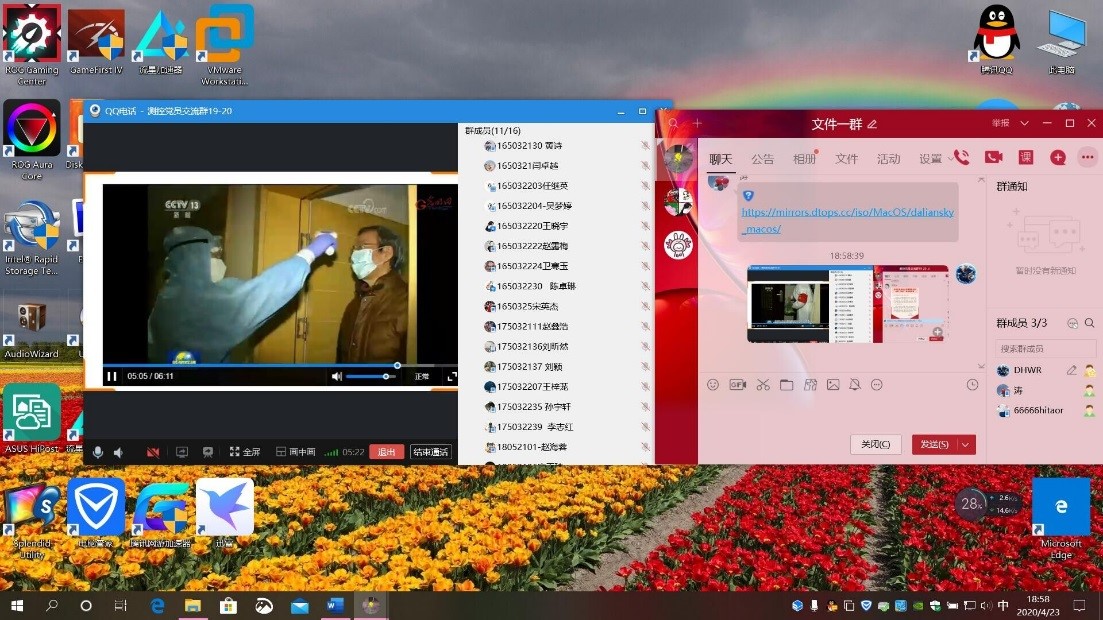Image resolution: width=1103 pixels, height=620 pixels.
Task: Open the emoji picker in chat toolbar
Action: [713, 385]
